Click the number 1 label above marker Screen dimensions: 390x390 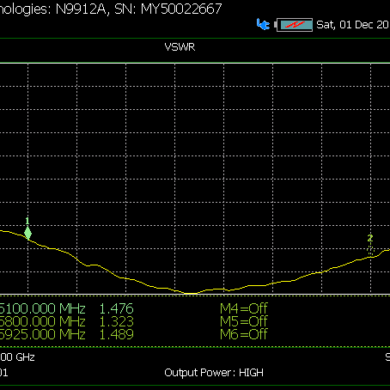pyautogui.click(x=27, y=221)
